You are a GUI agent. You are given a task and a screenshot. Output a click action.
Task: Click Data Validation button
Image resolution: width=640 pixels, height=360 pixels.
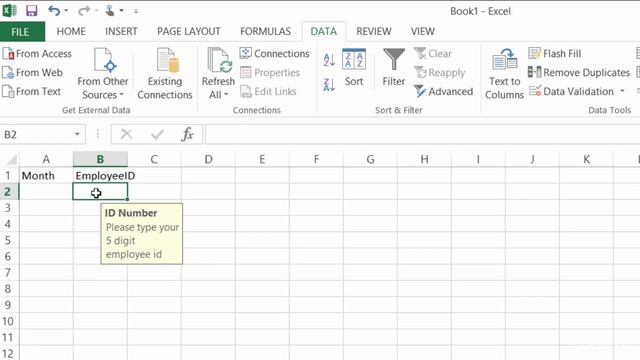(571, 91)
